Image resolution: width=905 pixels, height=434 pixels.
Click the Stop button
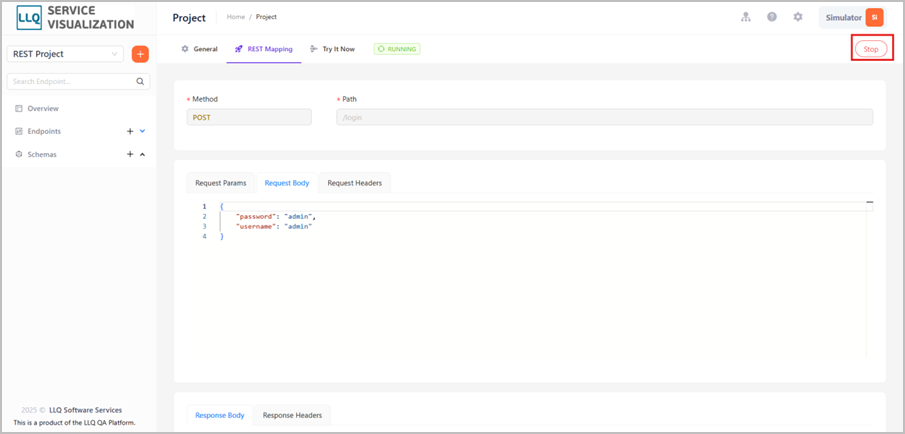871,49
